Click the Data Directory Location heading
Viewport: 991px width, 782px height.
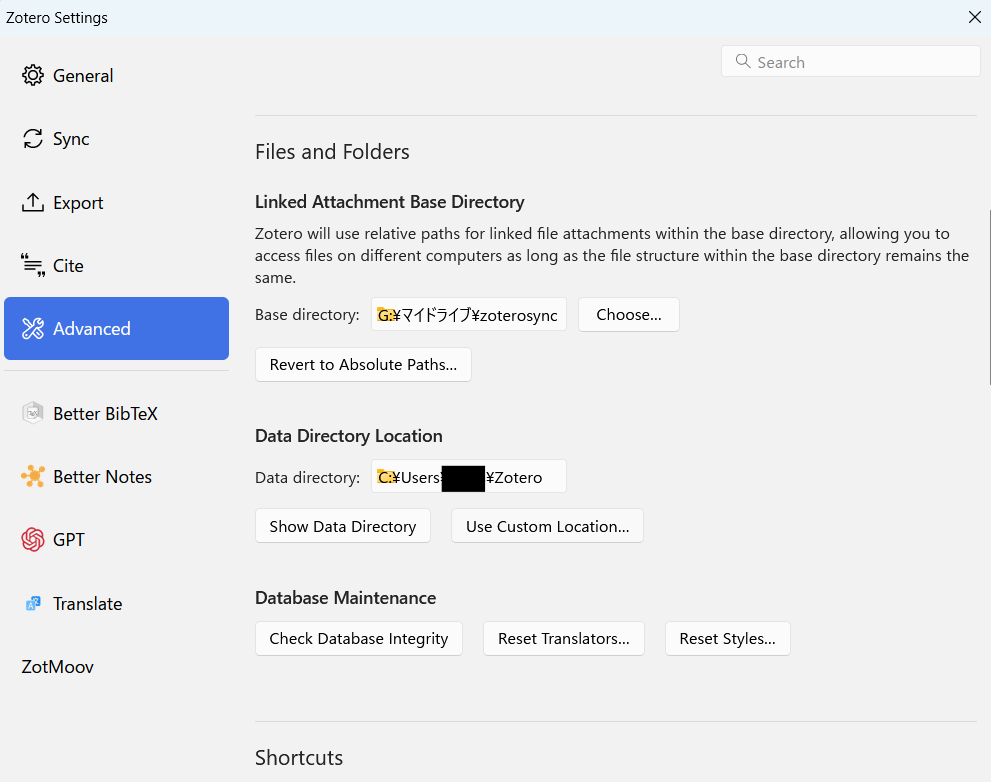pos(349,436)
